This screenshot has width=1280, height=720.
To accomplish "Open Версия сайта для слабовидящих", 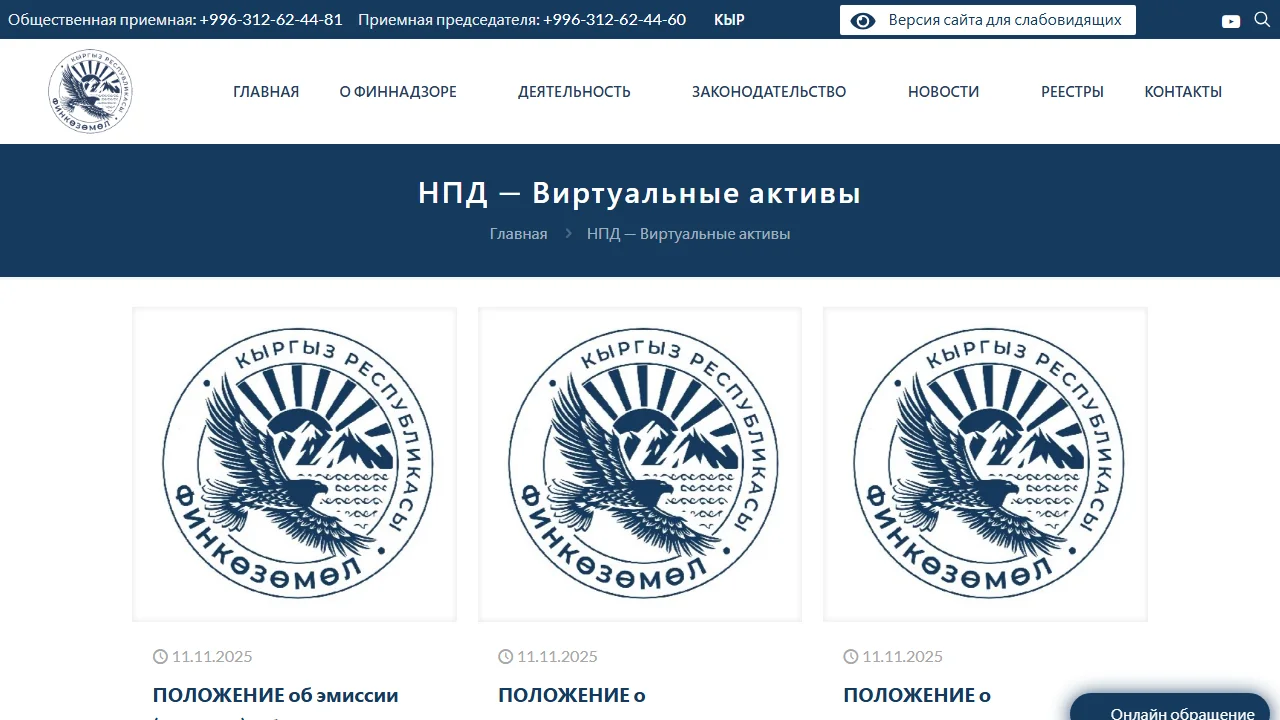I will [988, 20].
